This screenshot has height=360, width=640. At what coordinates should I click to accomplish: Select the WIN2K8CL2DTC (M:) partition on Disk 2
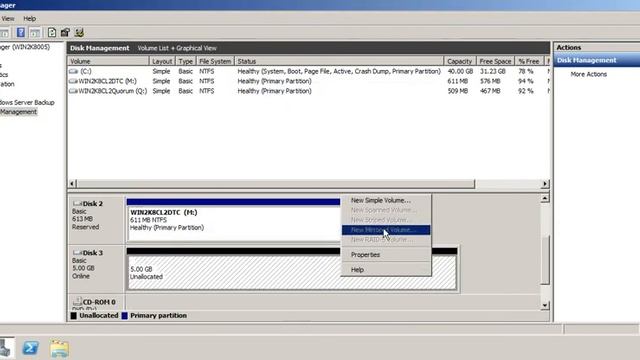(233, 220)
